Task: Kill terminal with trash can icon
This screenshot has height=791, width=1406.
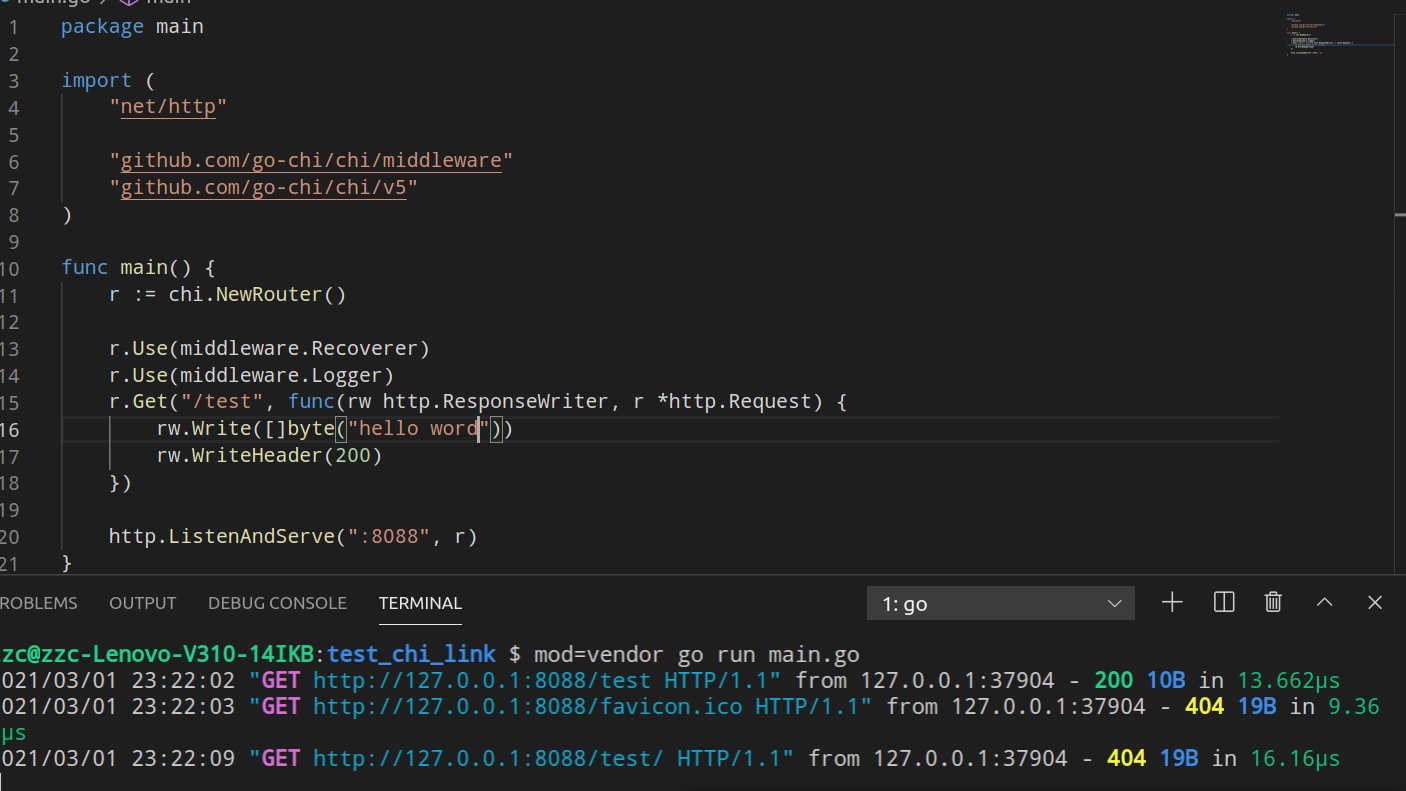Action: 1273,602
